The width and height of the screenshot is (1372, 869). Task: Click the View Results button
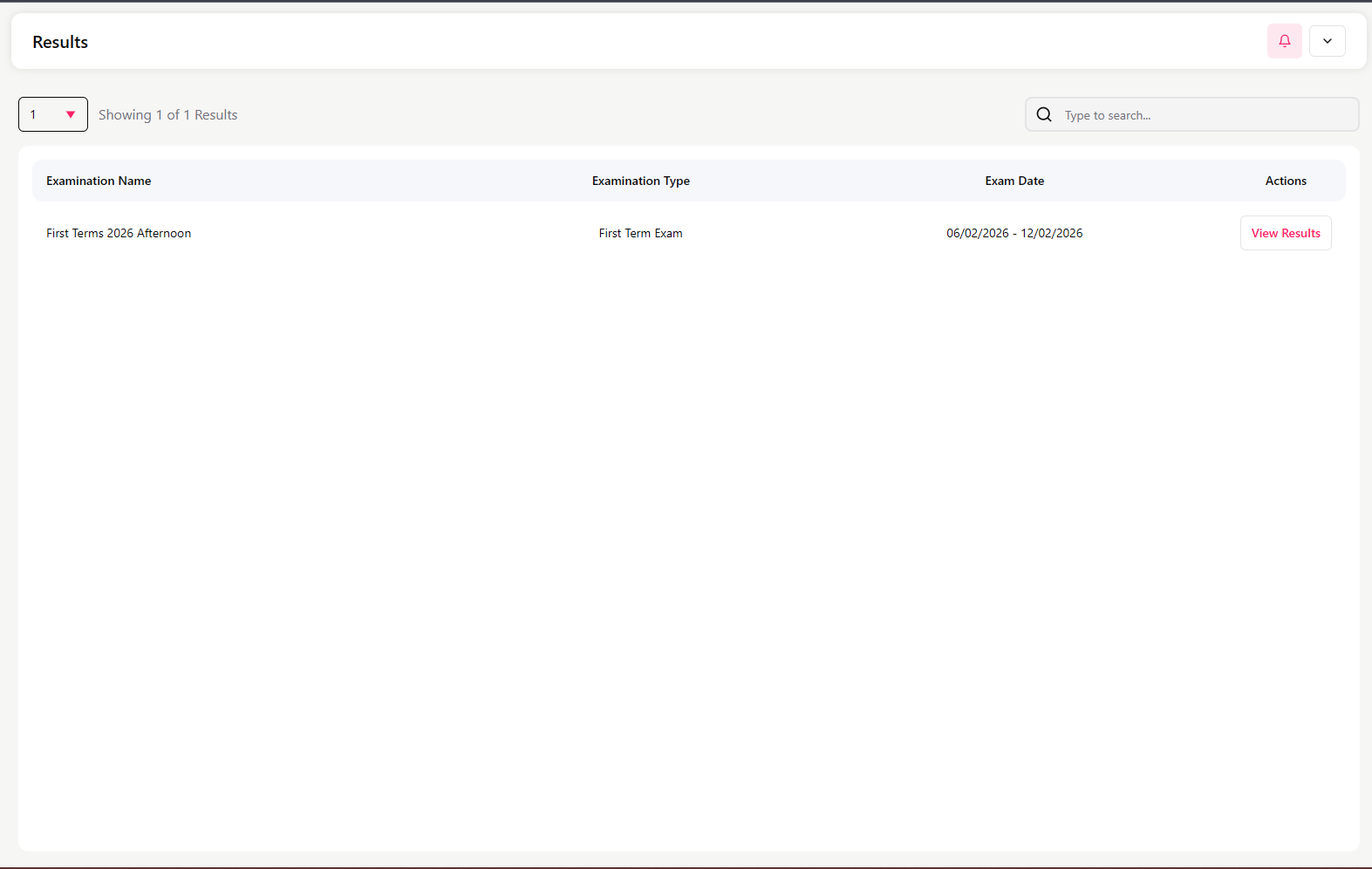pyautogui.click(x=1285, y=233)
